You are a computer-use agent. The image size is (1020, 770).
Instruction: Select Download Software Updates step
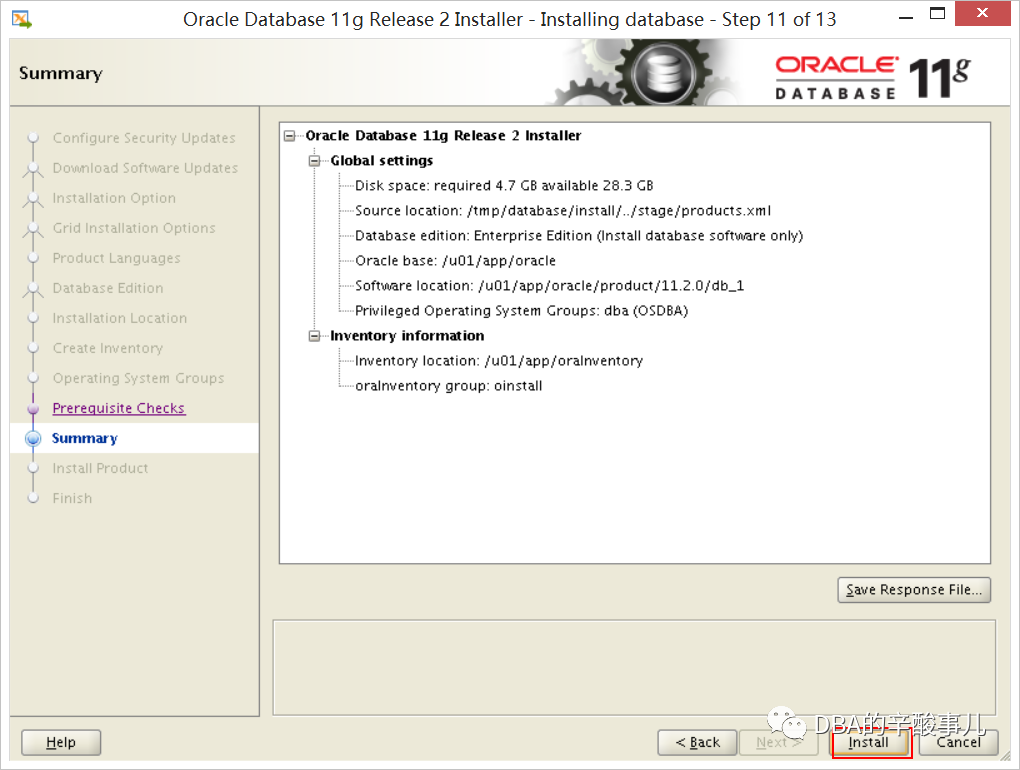click(x=145, y=168)
